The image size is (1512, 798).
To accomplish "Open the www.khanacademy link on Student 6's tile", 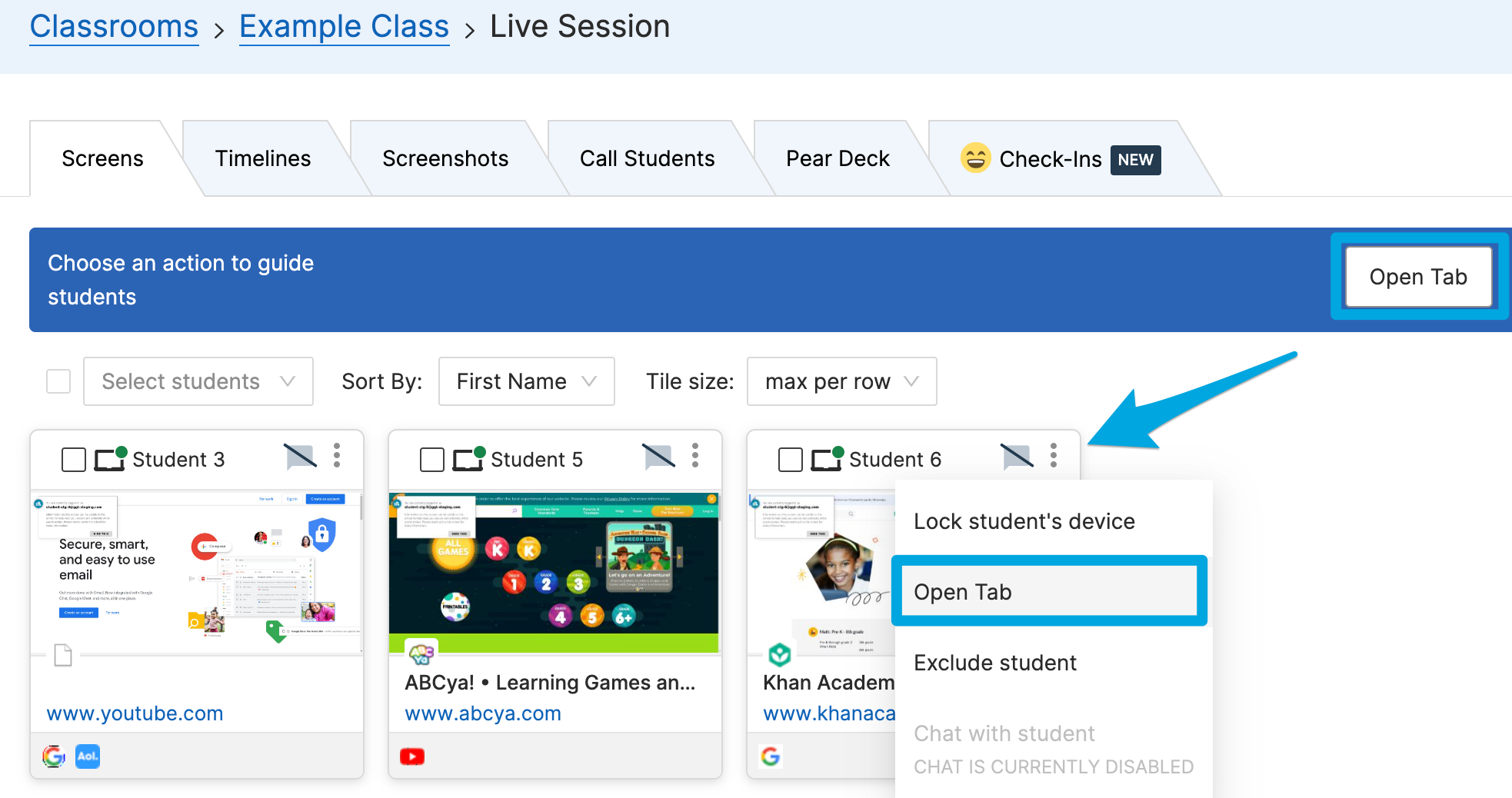I will pyautogui.click(x=829, y=713).
